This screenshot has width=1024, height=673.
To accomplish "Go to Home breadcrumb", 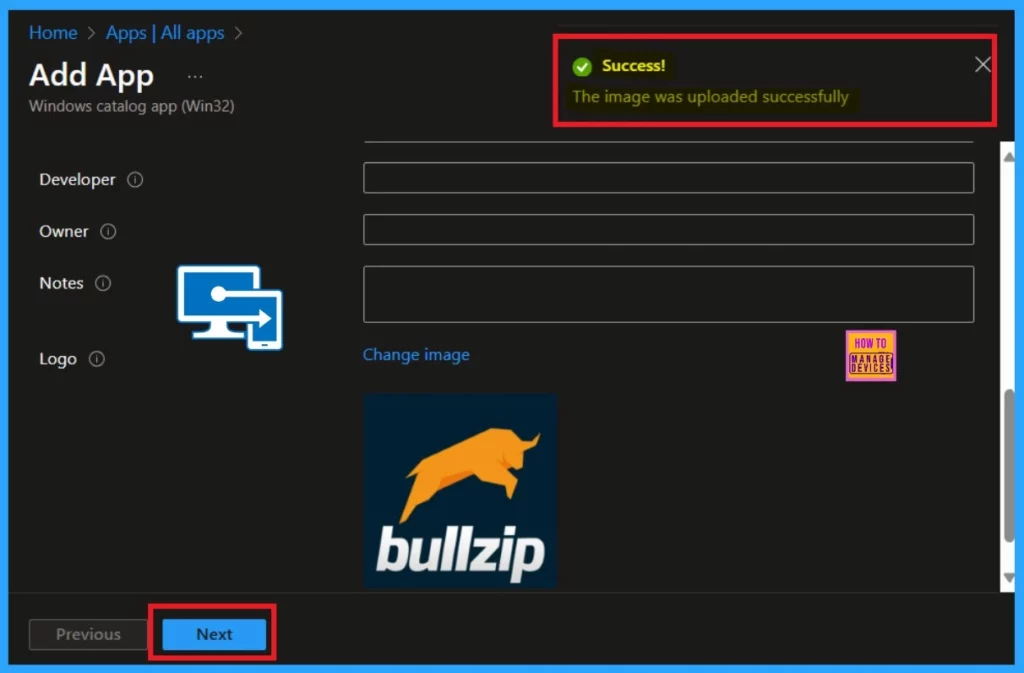I will 53,33.
